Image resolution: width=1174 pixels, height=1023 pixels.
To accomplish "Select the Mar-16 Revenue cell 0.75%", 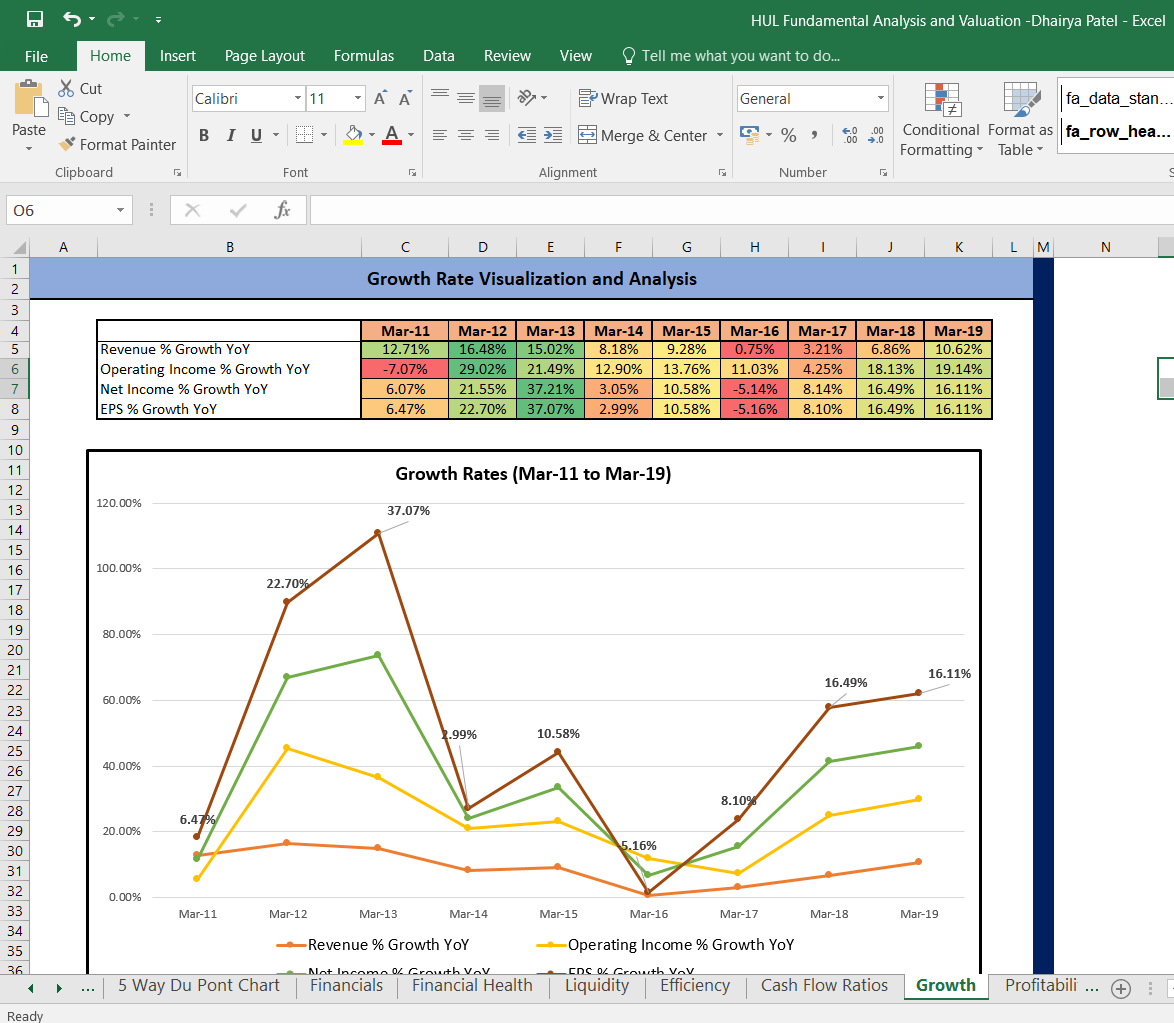I will coord(754,350).
